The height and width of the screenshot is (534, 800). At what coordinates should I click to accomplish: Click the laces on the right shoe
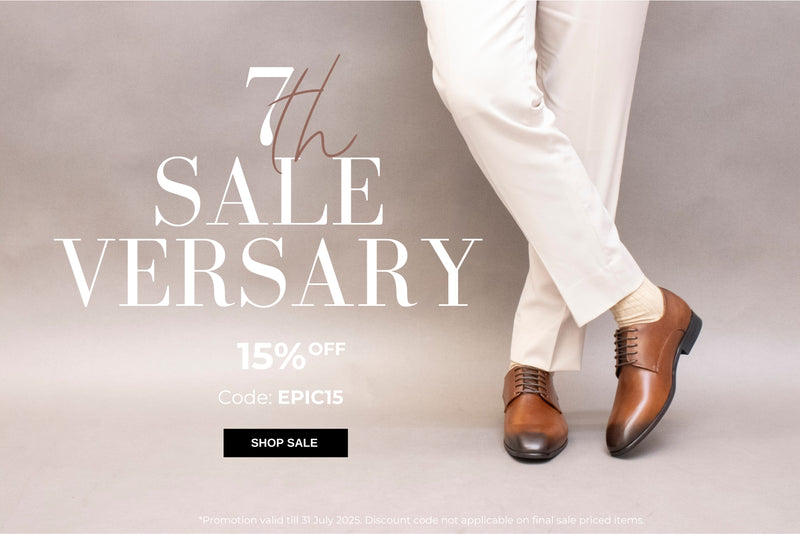click(x=627, y=346)
